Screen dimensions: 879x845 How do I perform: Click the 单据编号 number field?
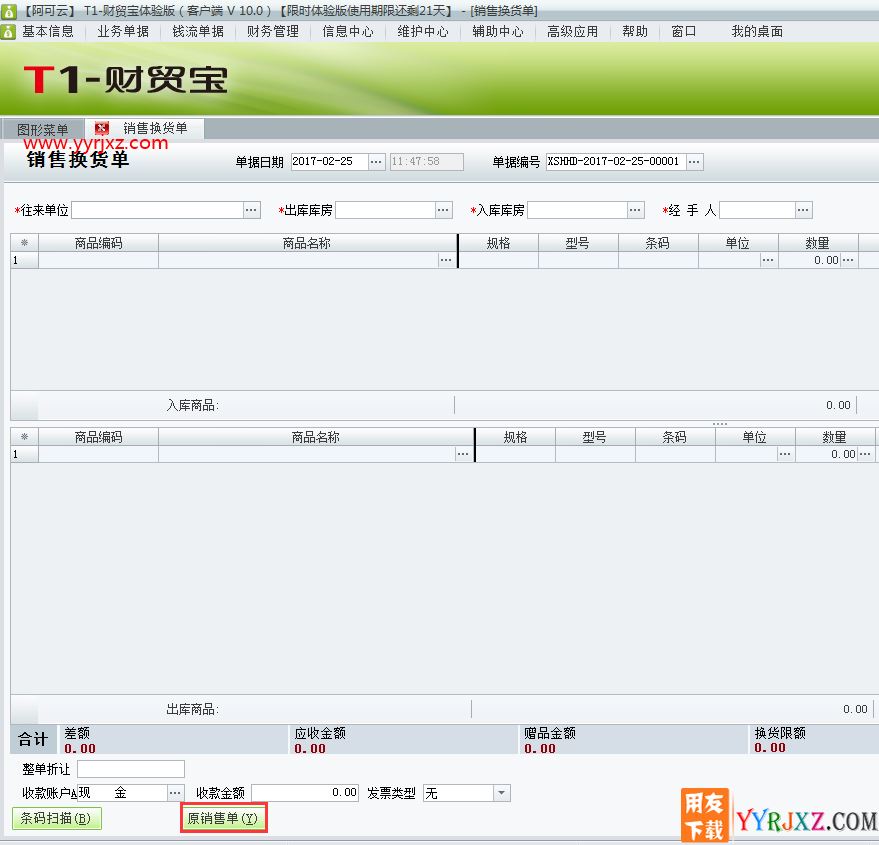coord(616,162)
